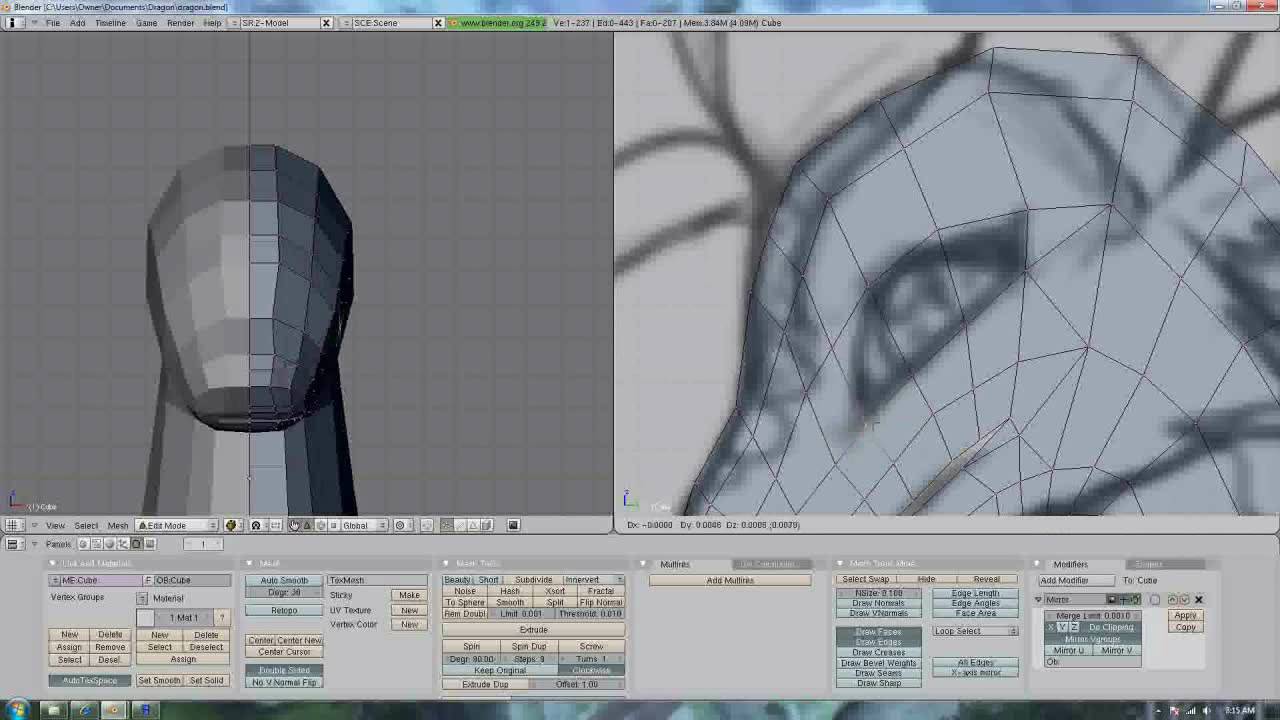This screenshot has width=1280, height=720.
Task: Open the Timeline menu
Action: tap(110, 22)
